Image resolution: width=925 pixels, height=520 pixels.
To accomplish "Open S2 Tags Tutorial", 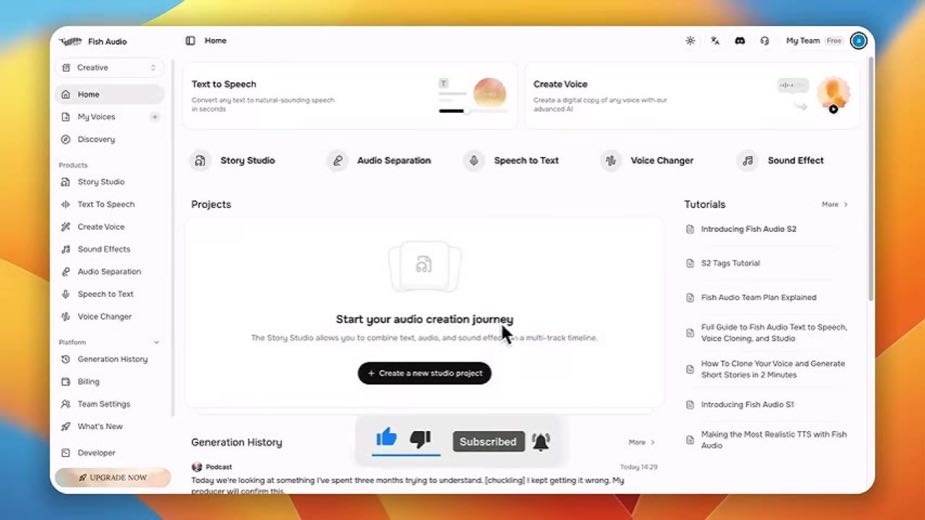I will pyautogui.click(x=730, y=263).
